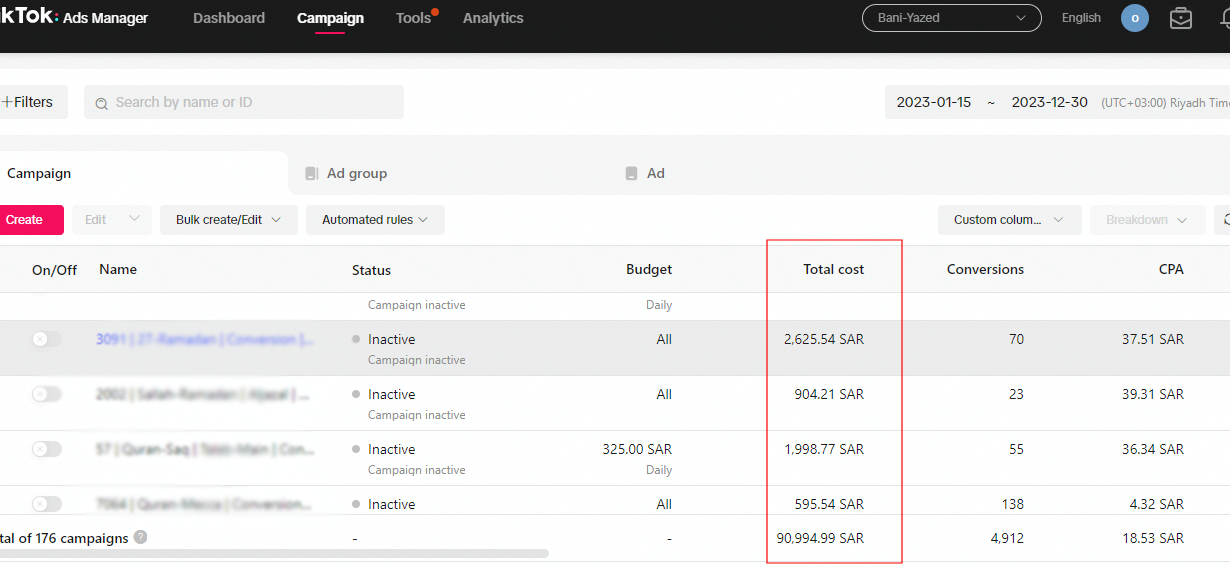Click the search magnifier icon

coord(101,103)
